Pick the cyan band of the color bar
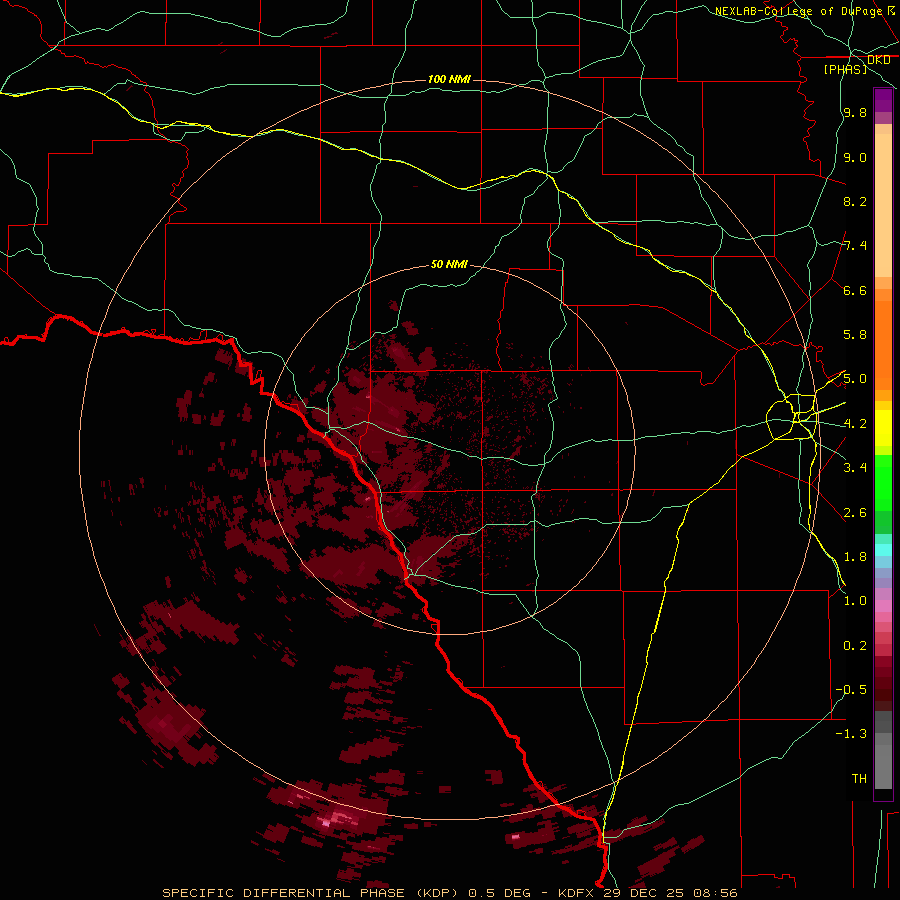The height and width of the screenshot is (900, 900). 883,550
